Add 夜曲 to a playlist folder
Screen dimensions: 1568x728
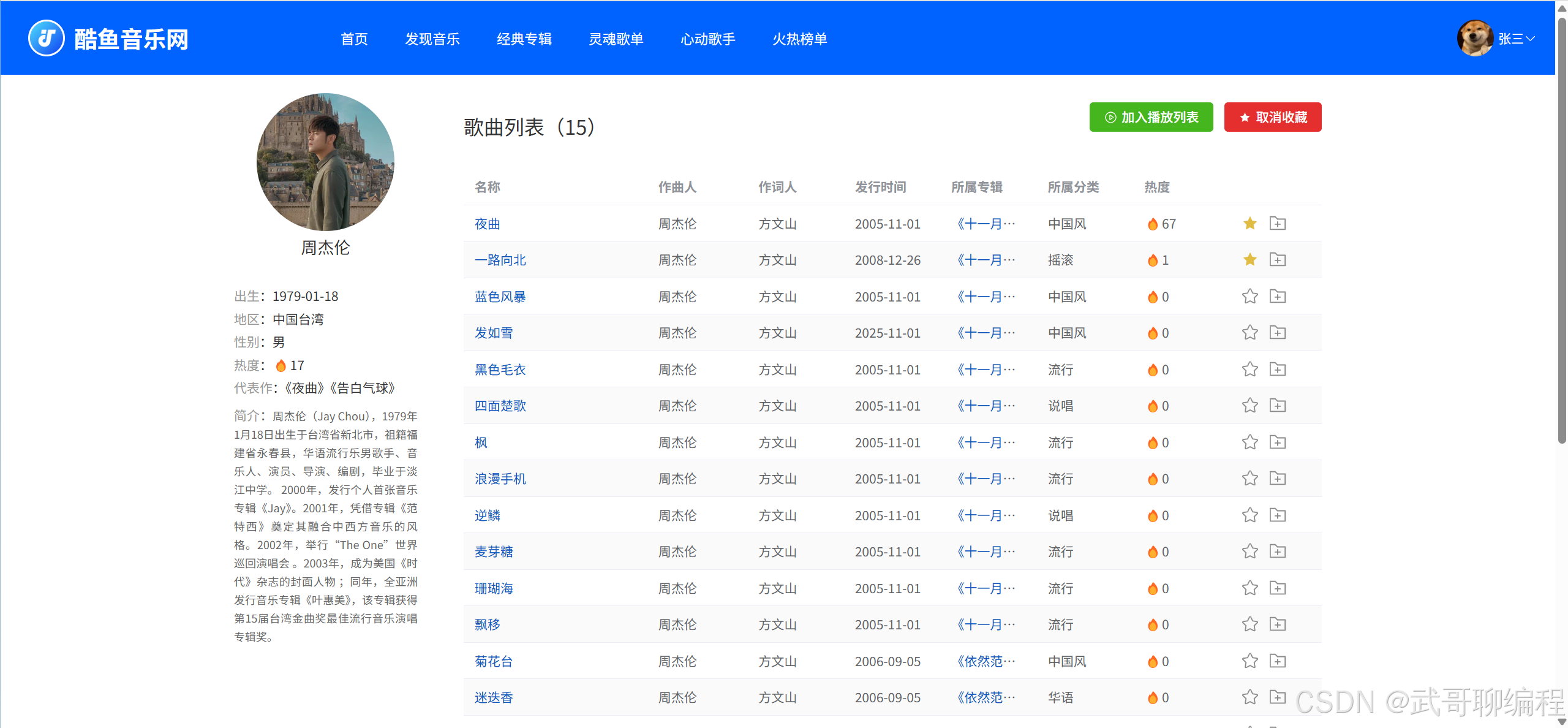tap(1277, 224)
